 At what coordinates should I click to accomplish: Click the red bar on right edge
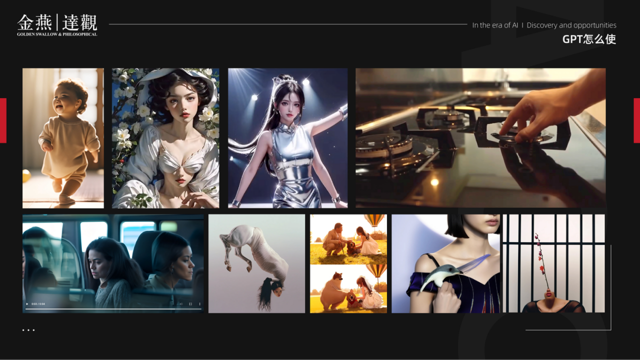point(637,120)
